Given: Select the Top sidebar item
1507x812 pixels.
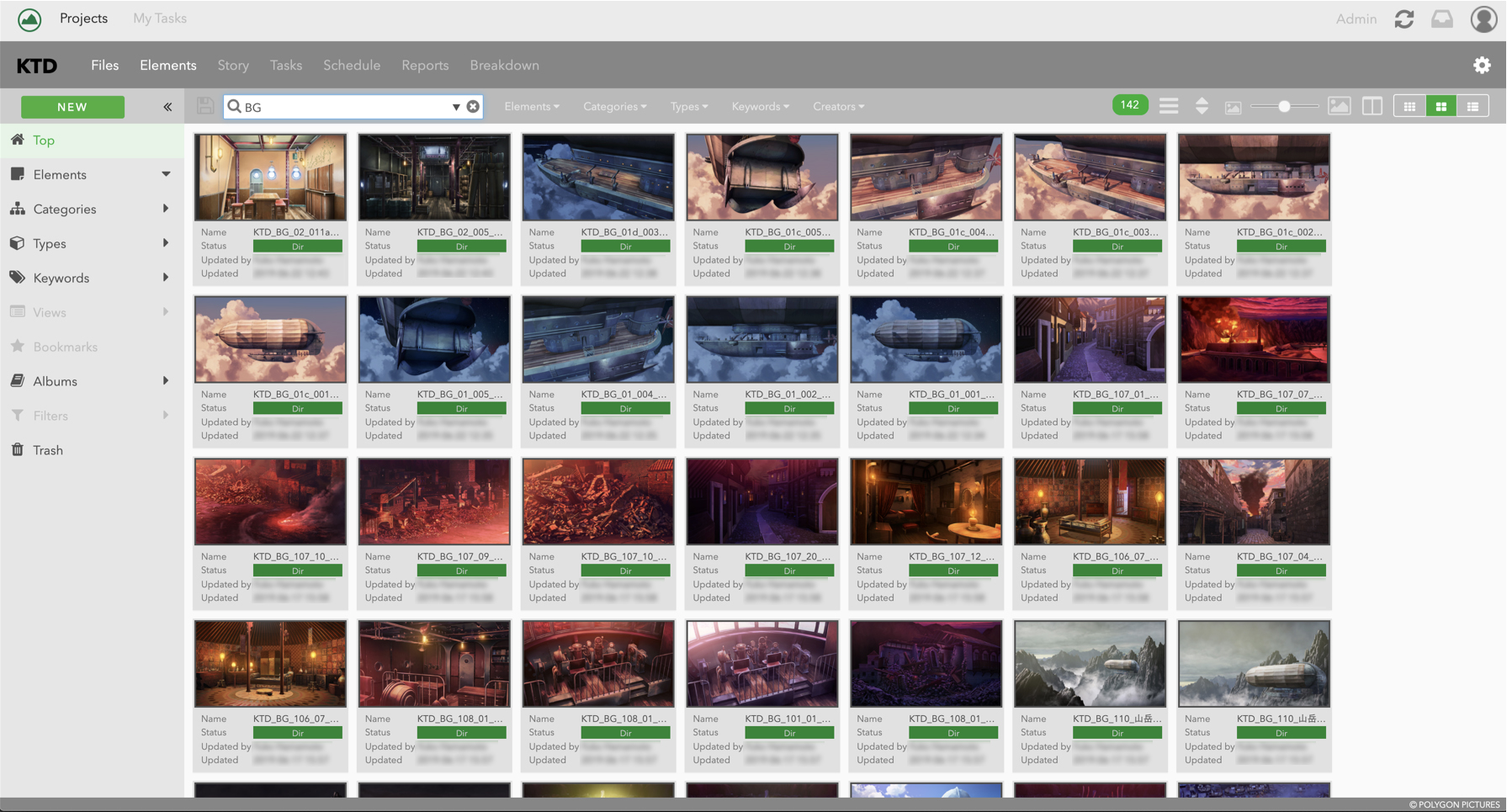Looking at the screenshot, I should 92,140.
